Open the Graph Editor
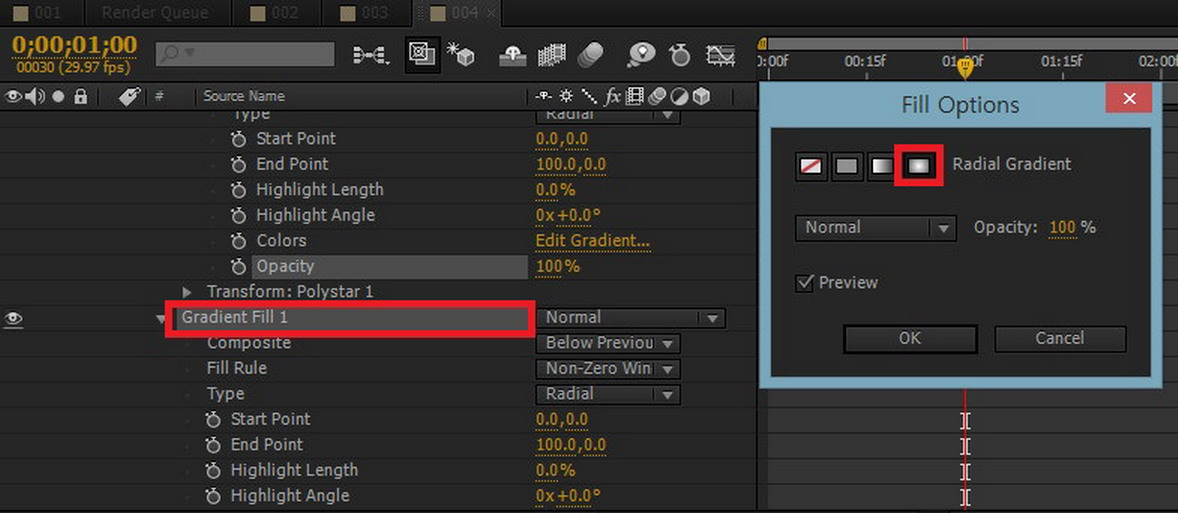1178x513 pixels. pyautogui.click(x=720, y=56)
